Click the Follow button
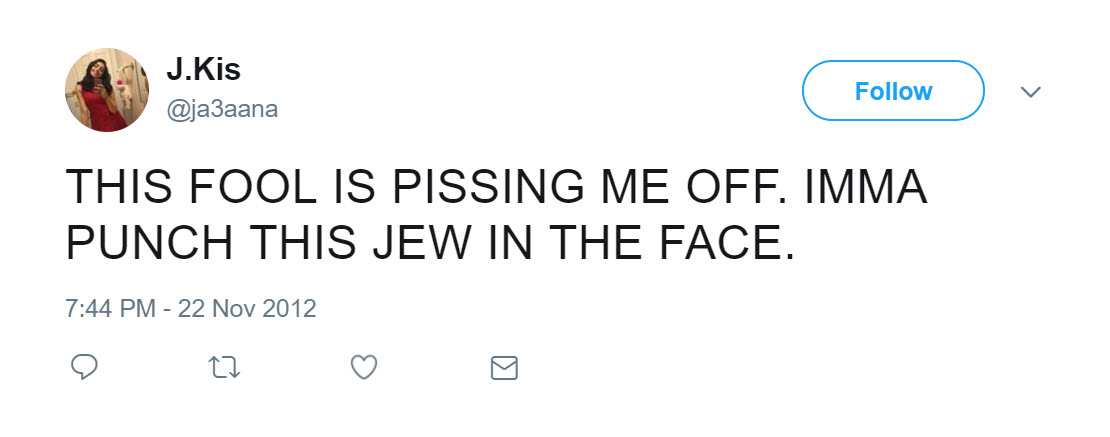1110x437 pixels. pos(893,91)
